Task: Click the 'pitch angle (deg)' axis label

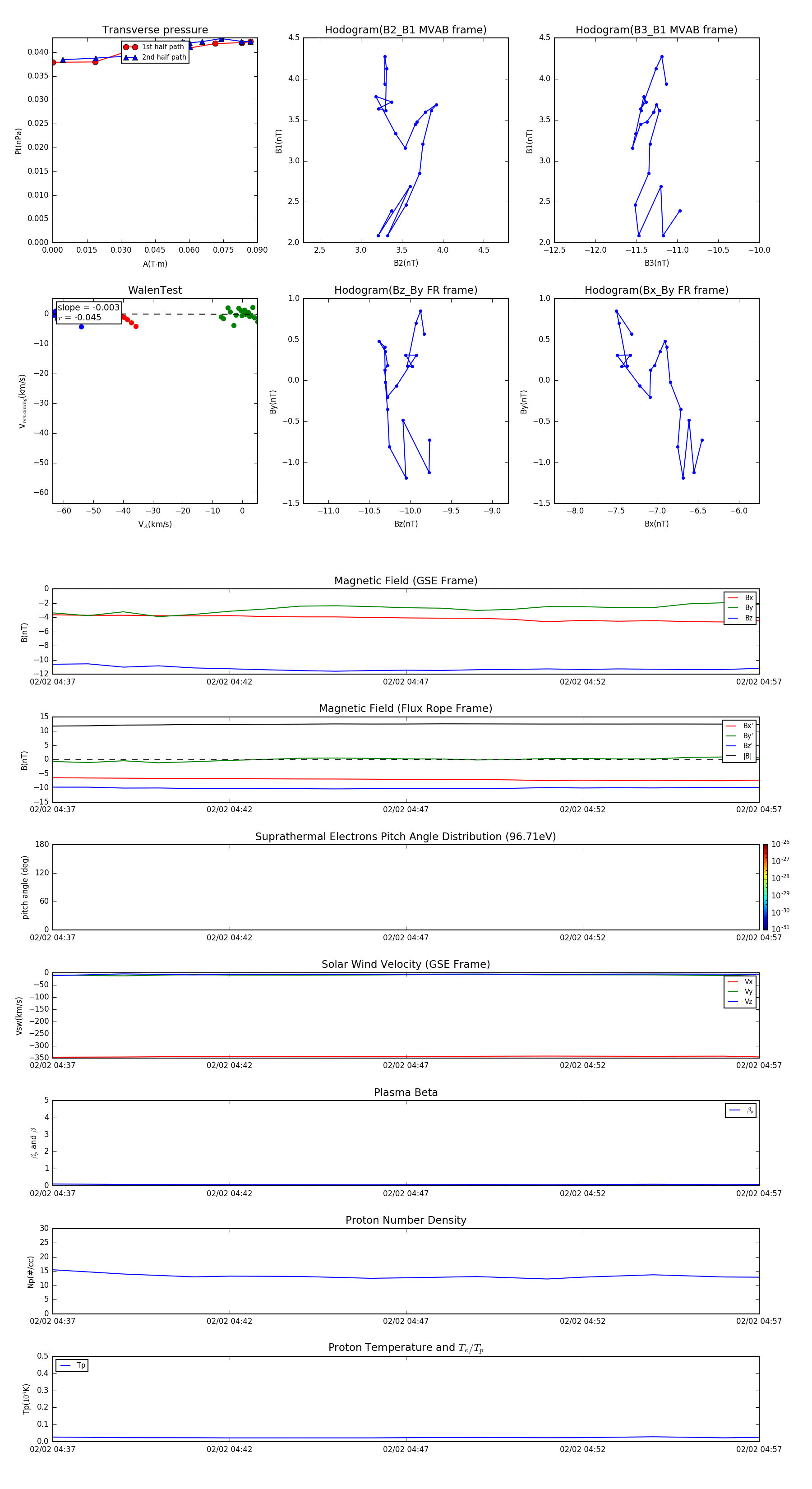Action: point(25,887)
